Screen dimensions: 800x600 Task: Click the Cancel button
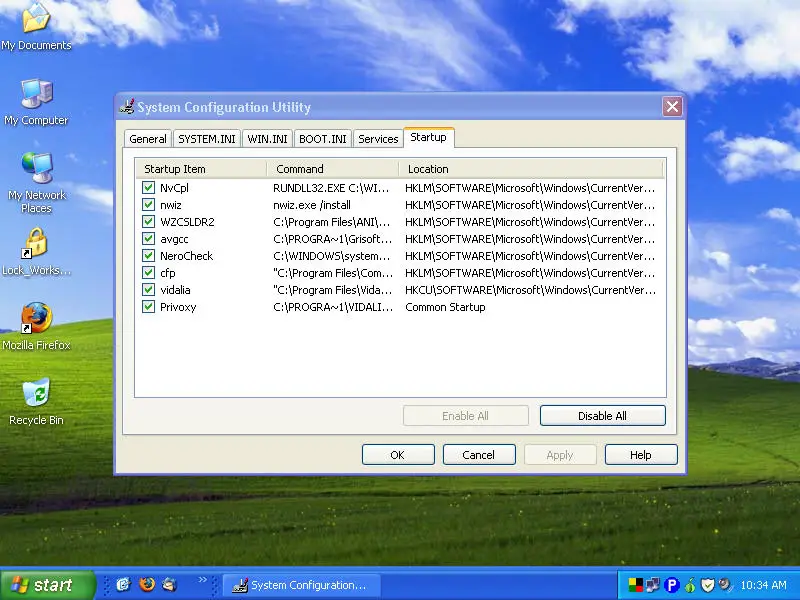479,455
